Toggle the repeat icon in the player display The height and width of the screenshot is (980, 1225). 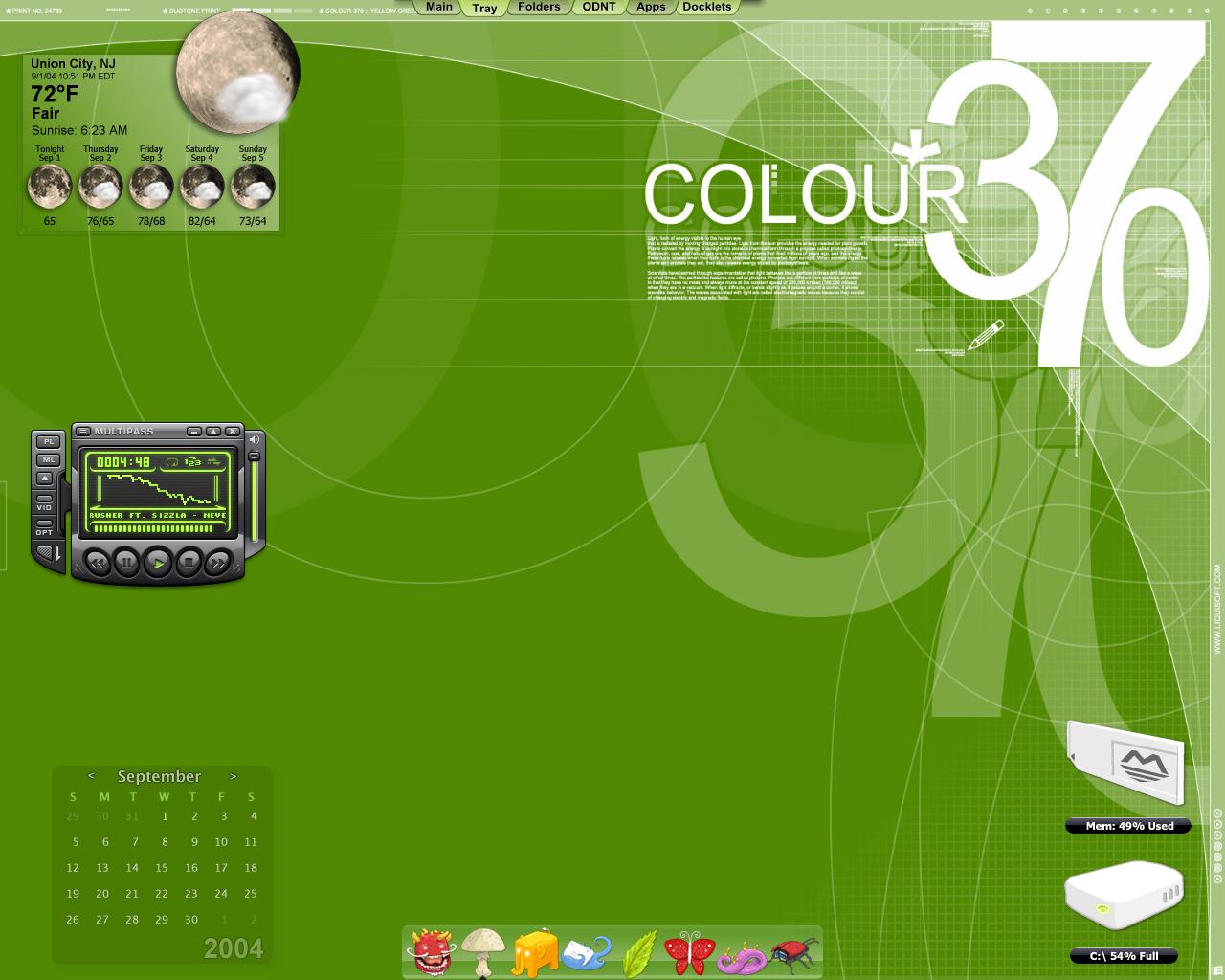point(172,462)
